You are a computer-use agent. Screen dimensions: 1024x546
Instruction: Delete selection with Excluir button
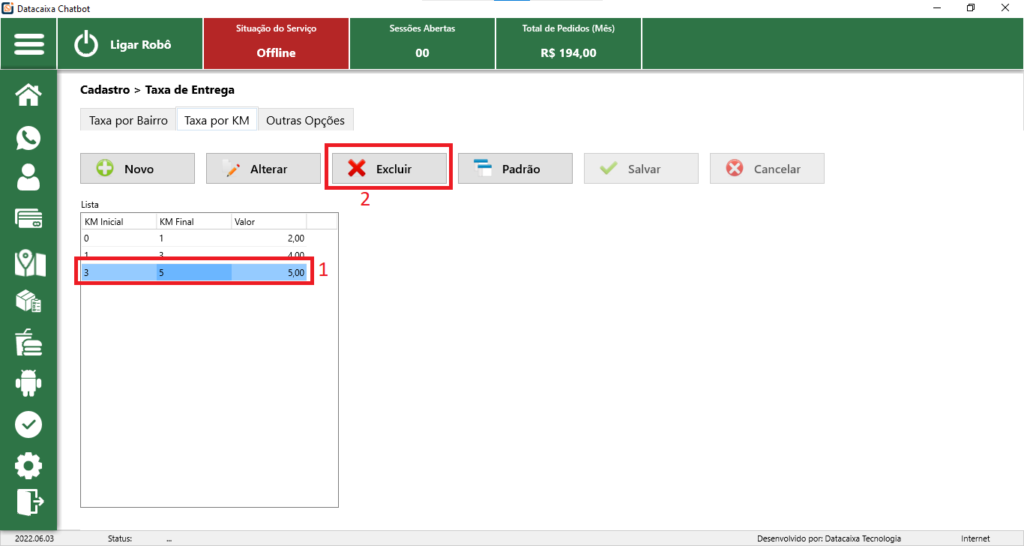pos(390,169)
